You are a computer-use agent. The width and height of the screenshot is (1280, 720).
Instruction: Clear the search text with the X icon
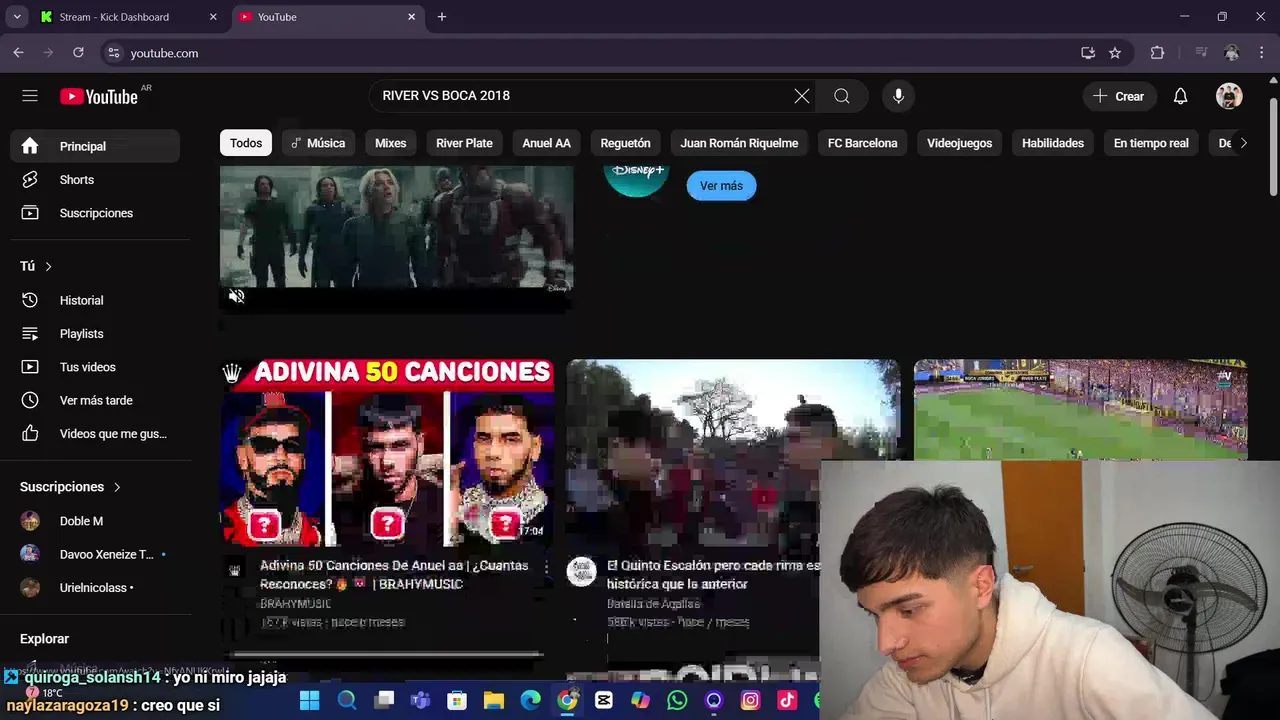pyautogui.click(x=802, y=96)
